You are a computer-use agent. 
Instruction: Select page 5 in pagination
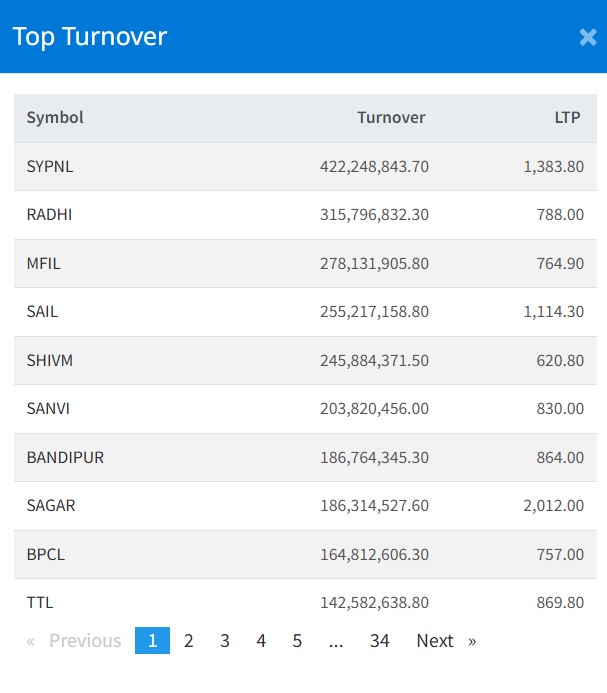tap(297, 641)
